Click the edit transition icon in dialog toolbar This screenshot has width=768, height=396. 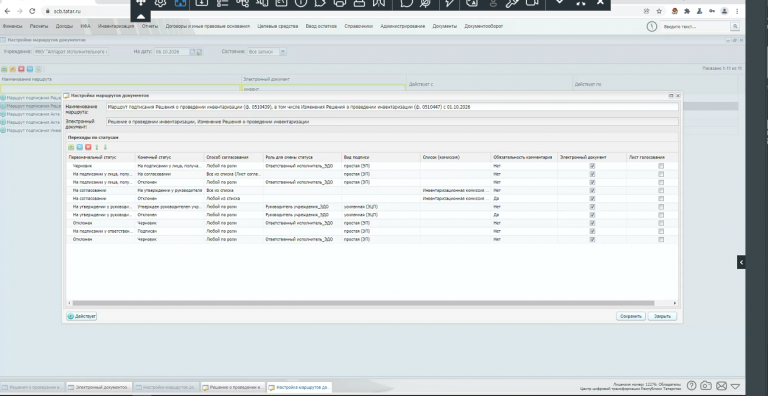click(x=80, y=147)
